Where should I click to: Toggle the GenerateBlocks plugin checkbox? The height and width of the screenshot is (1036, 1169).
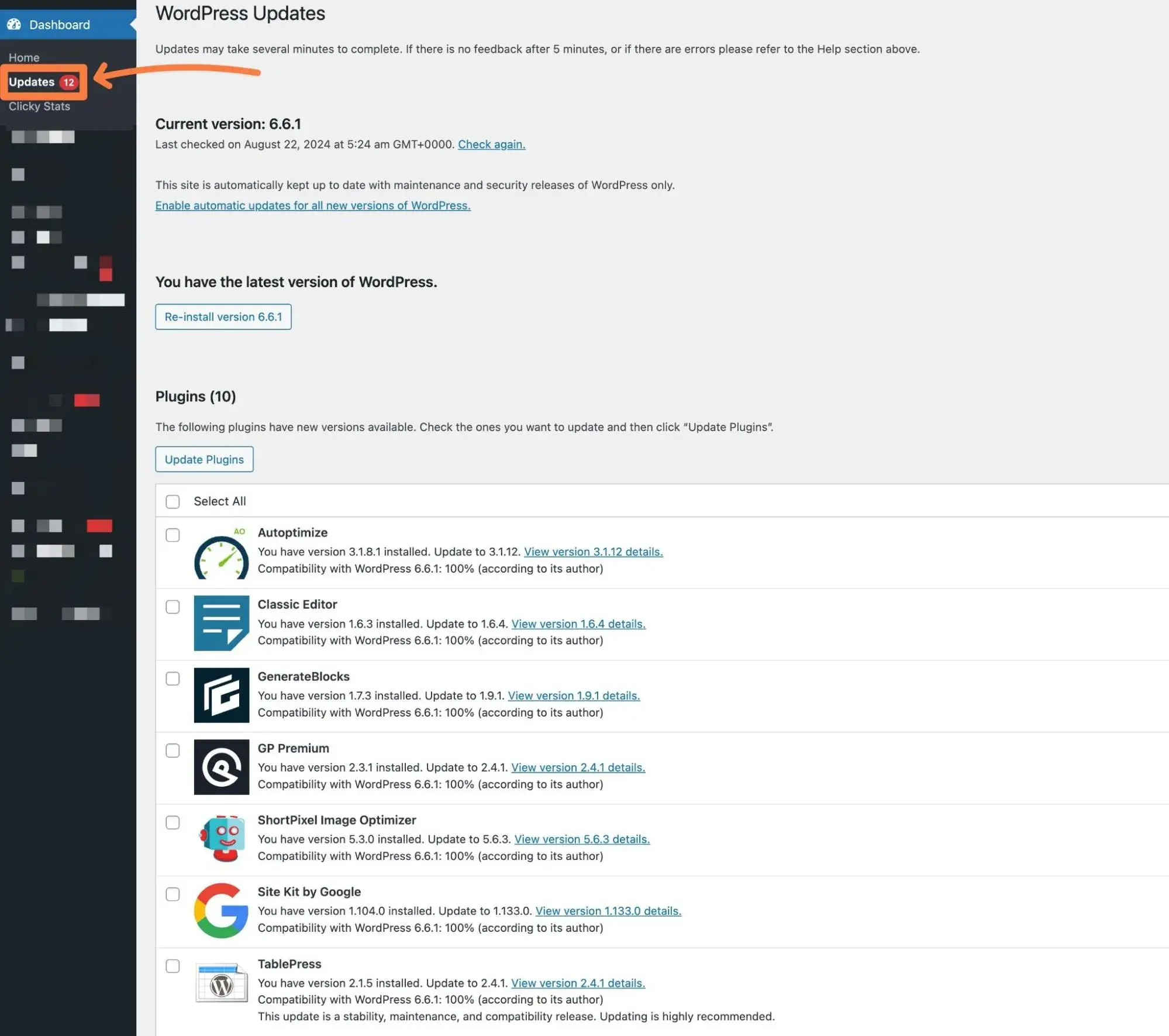coord(172,679)
